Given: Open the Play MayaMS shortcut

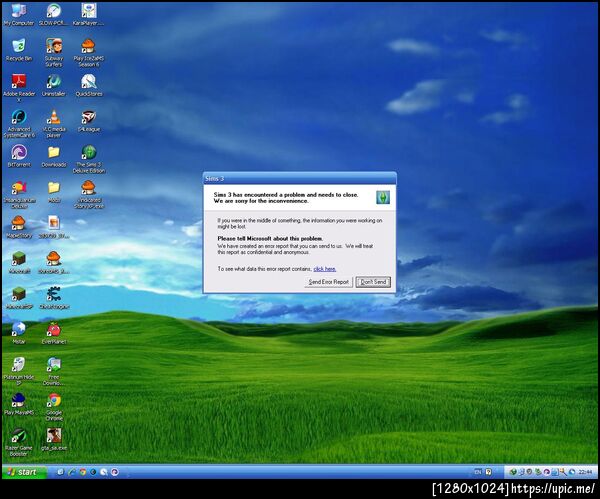Looking at the screenshot, I should pos(18,404).
